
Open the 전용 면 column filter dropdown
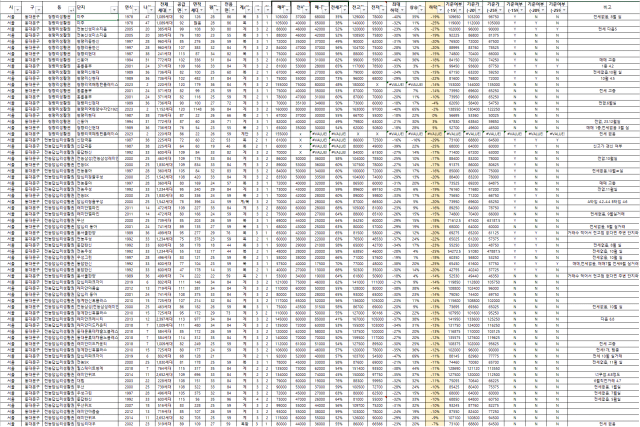tap(235, 9)
